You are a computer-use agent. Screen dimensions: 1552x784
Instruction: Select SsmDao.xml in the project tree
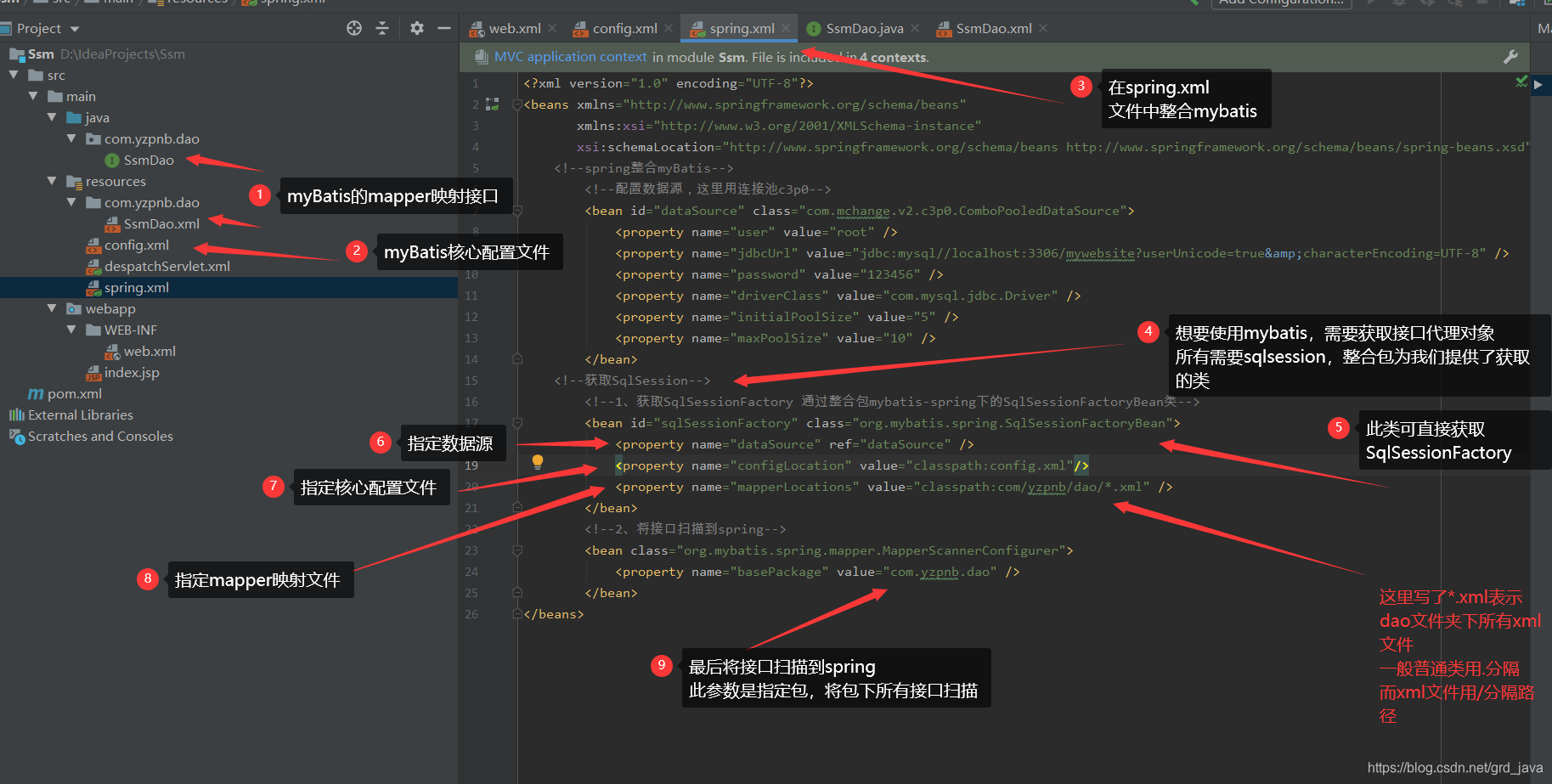161,223
